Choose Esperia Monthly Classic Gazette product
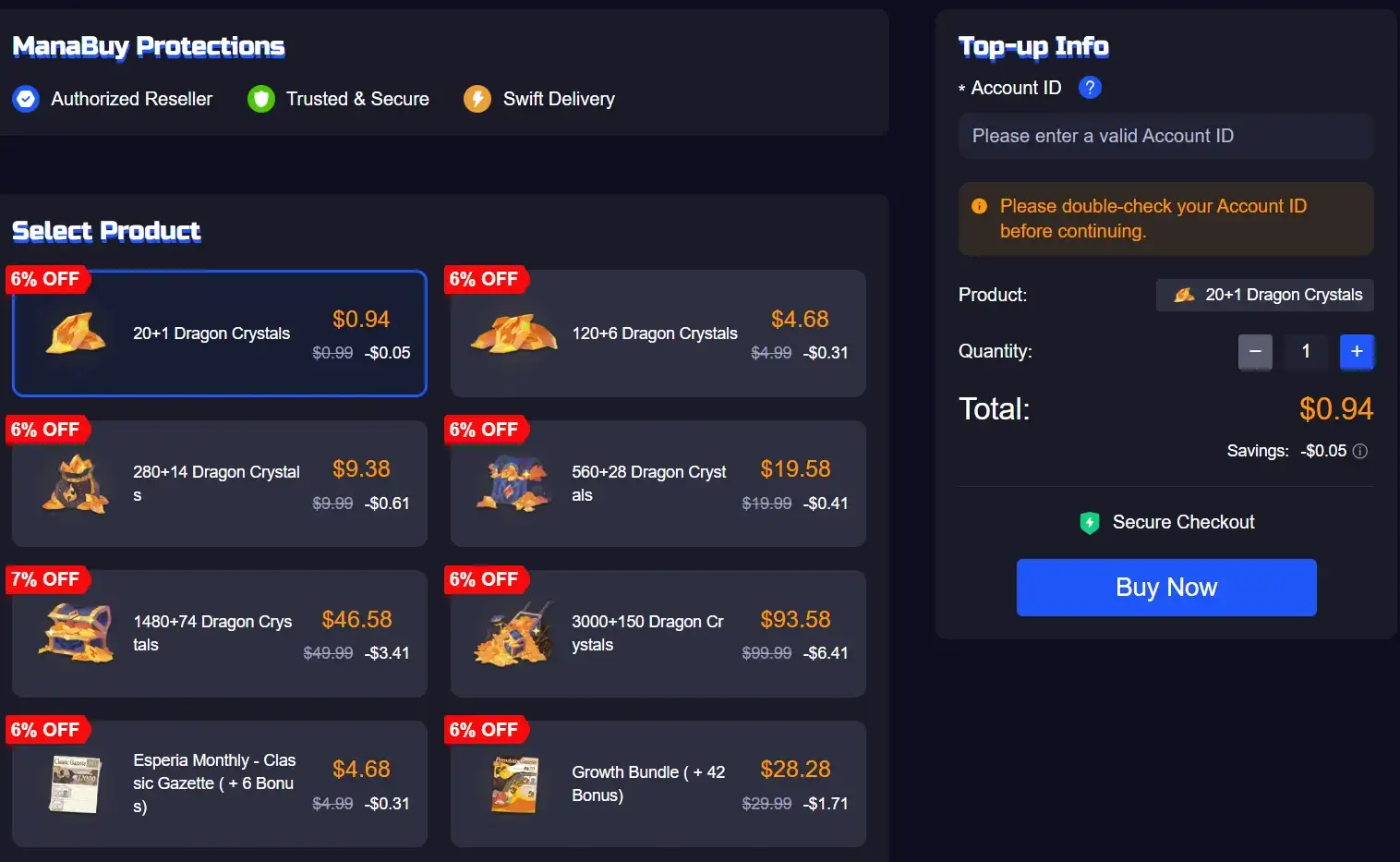1400x862 pixels. click(x=220, y=783)
